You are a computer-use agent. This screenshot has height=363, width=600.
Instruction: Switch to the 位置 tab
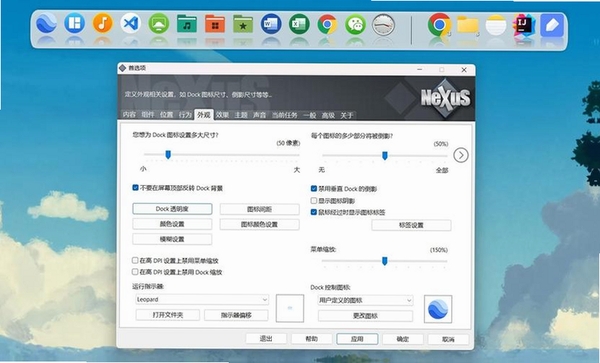point(166,114)
